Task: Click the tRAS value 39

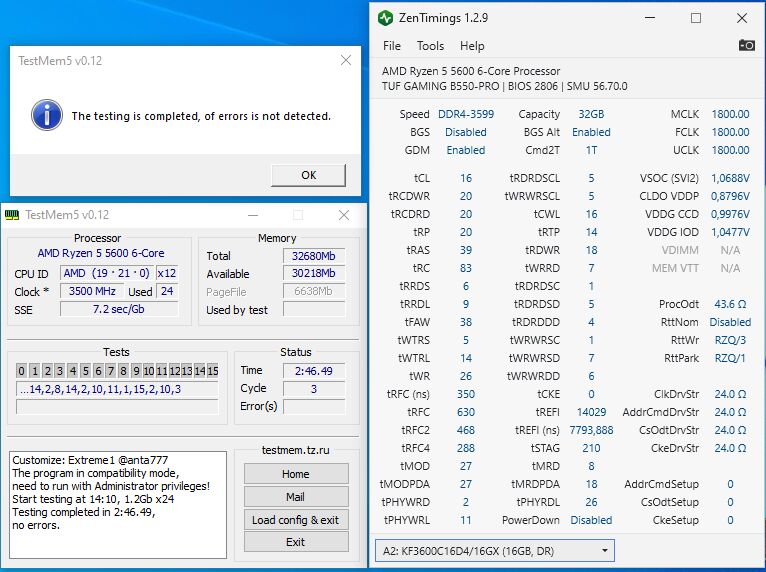Action: 466,250
